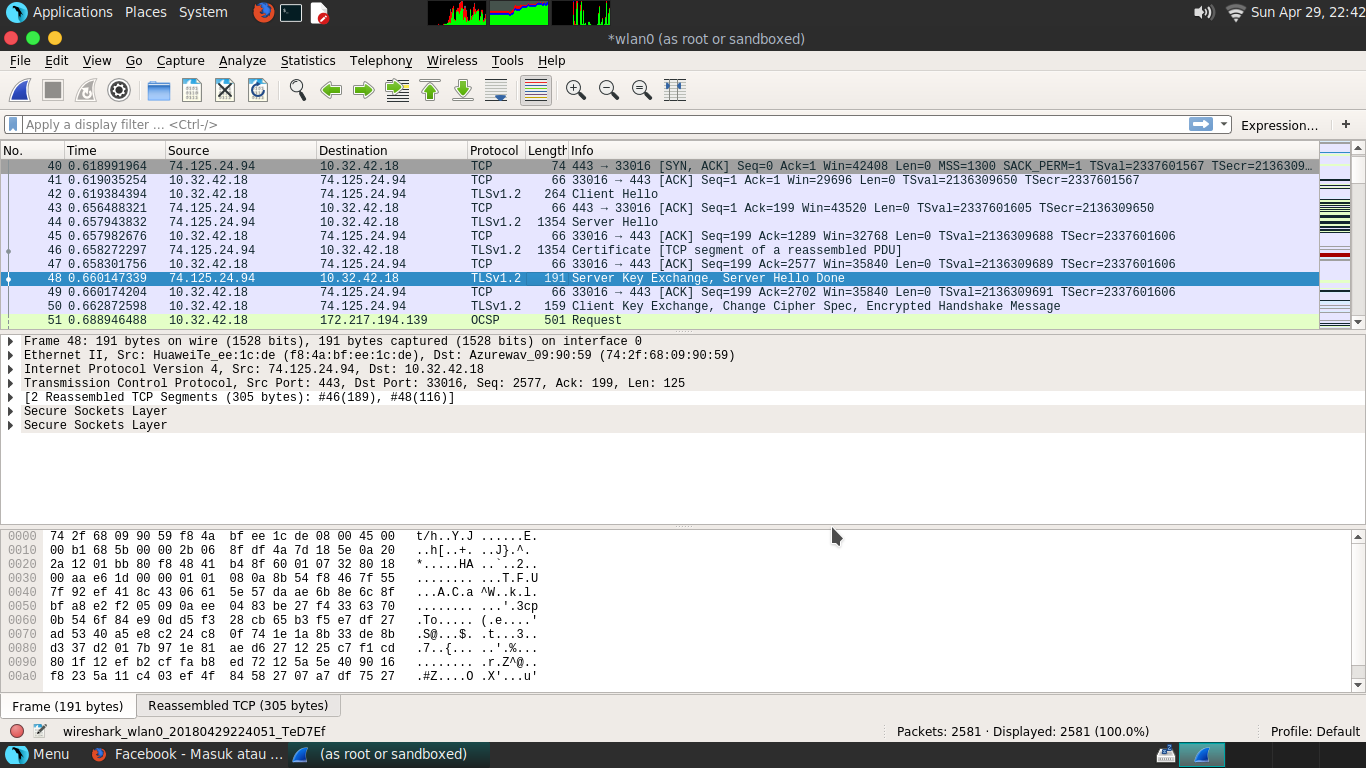Expand first Secure Sockets Layer entry

tap(11, 411)
